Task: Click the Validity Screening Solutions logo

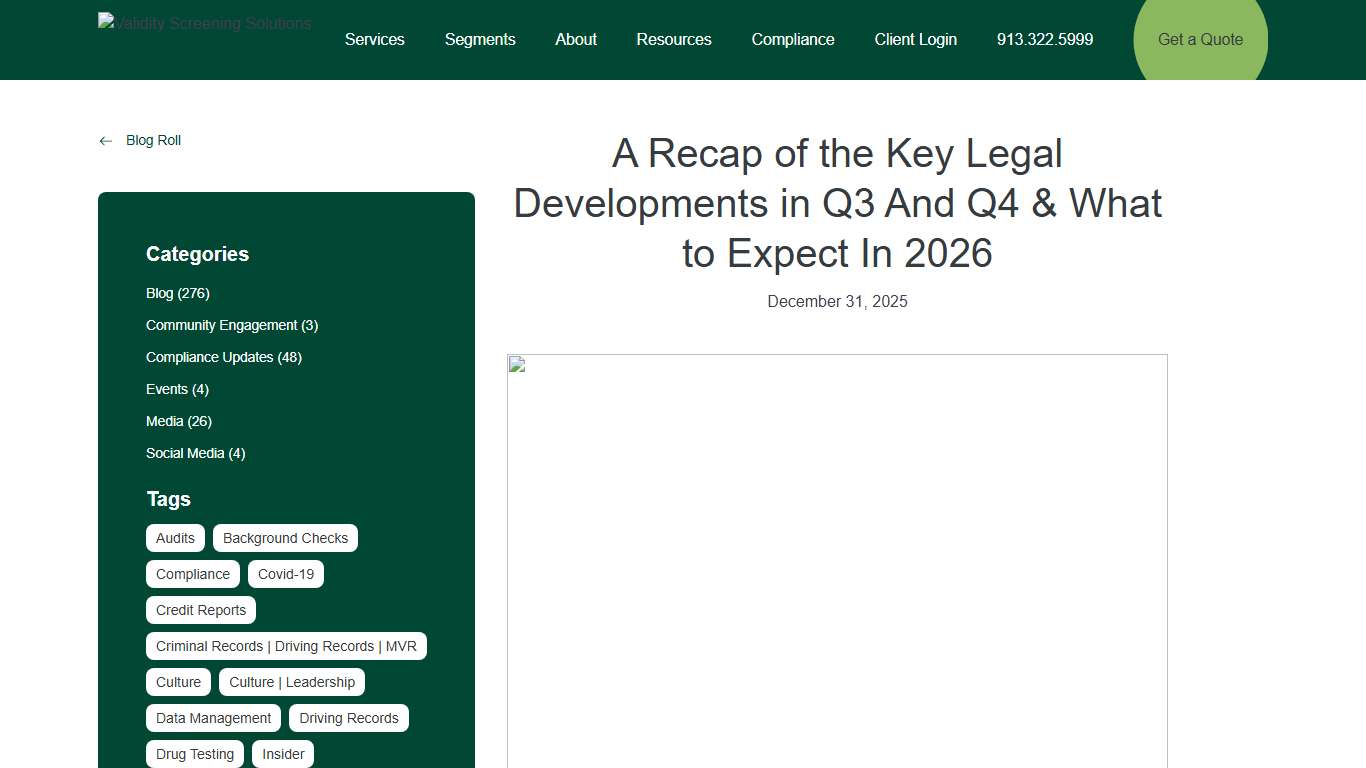Action: [x=204, y=23]
